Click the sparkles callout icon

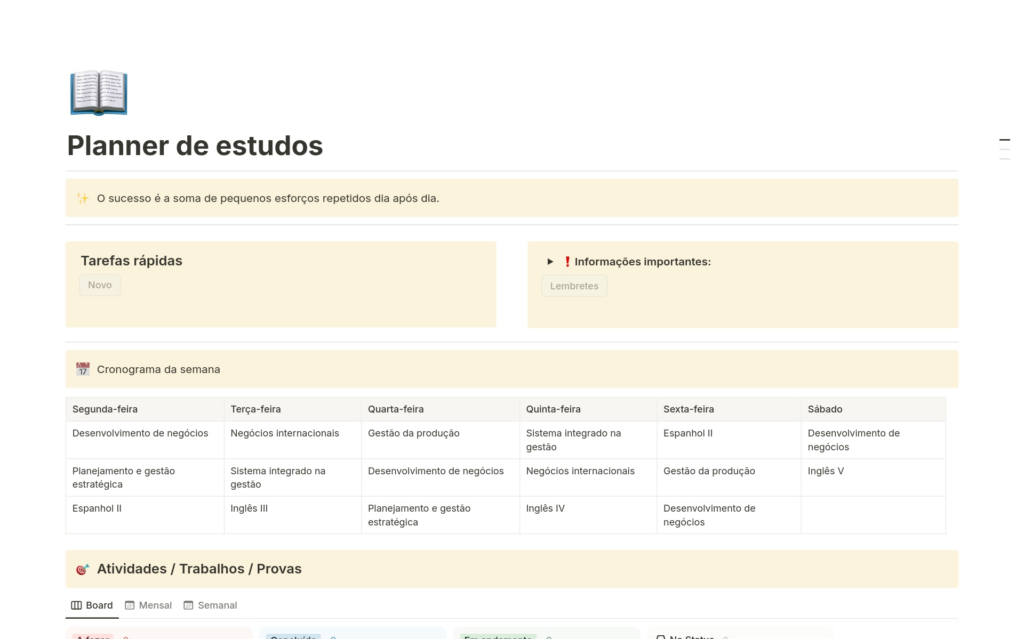[x=82, y=198]
